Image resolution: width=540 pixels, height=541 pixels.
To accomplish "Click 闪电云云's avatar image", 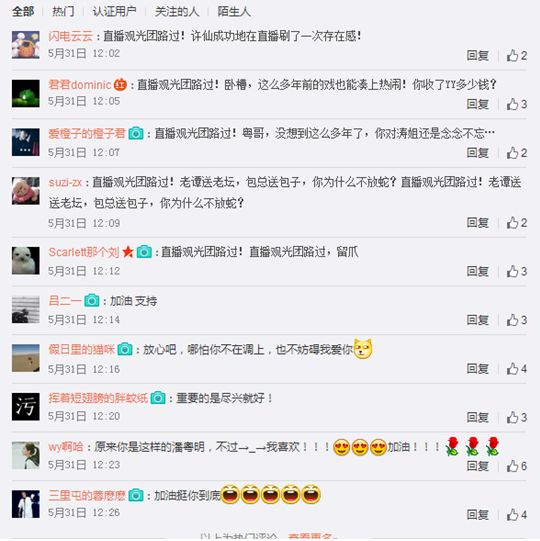I will coord(26,45).
